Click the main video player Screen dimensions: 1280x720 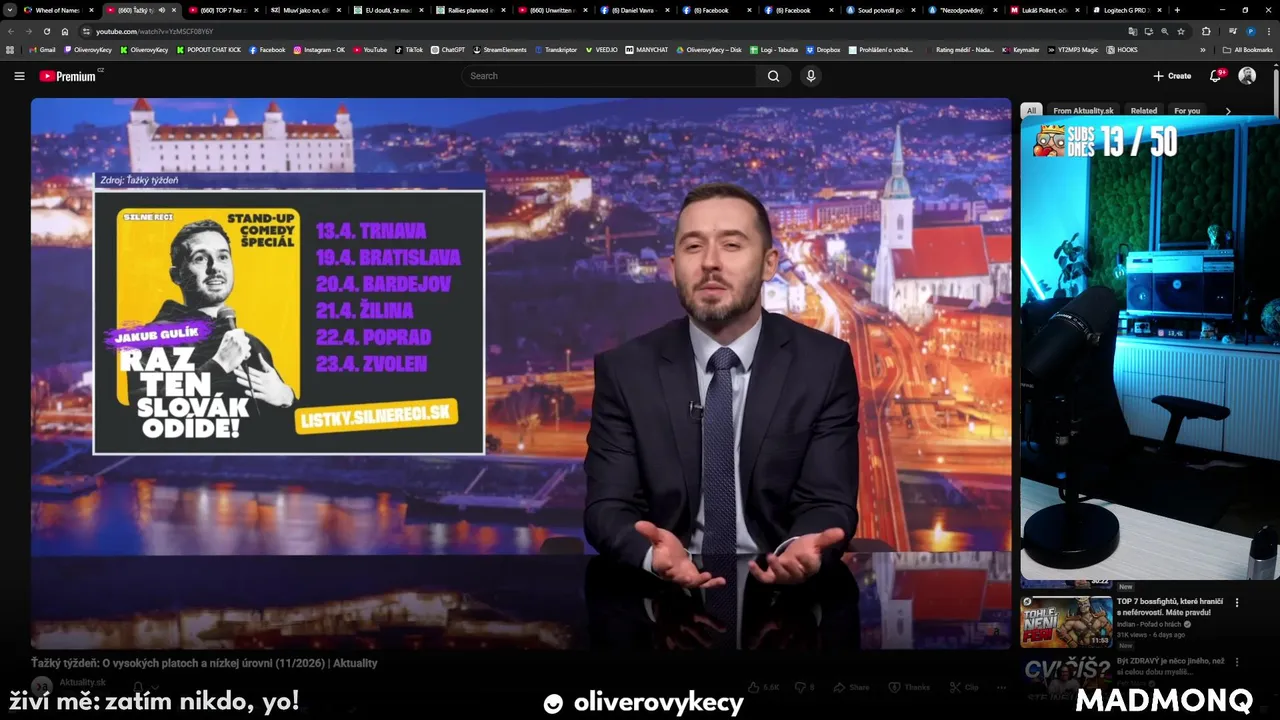pos(521,373)
